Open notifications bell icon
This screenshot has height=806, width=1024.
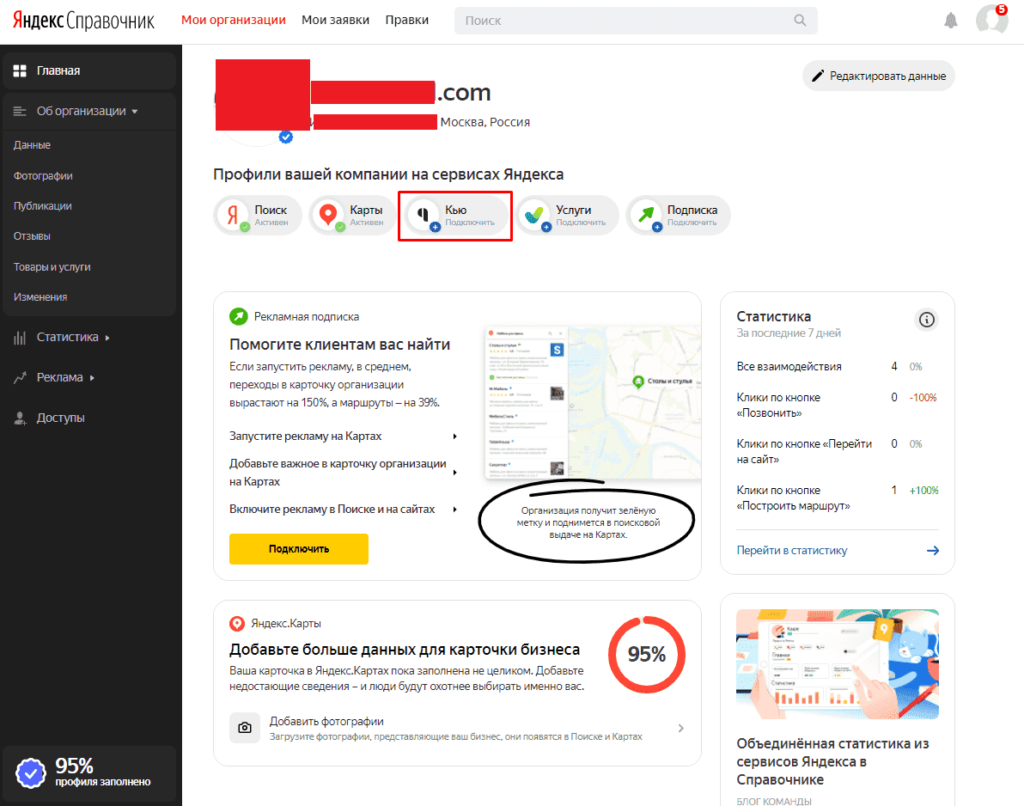coord(951,21)
